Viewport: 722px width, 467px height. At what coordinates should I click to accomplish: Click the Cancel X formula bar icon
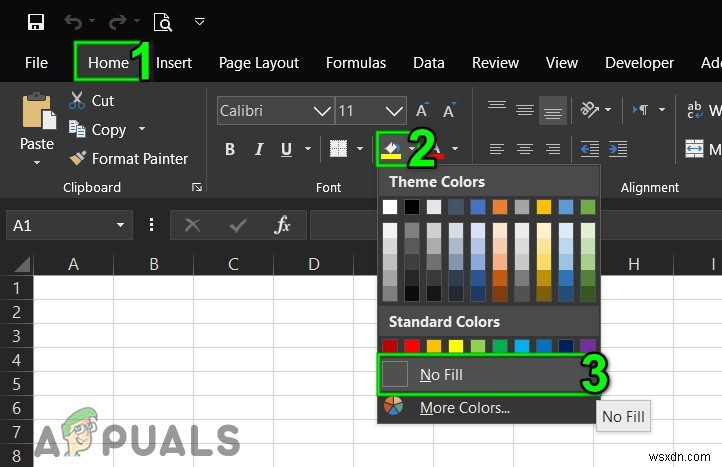pyautogui.click(x=192, y=225)
